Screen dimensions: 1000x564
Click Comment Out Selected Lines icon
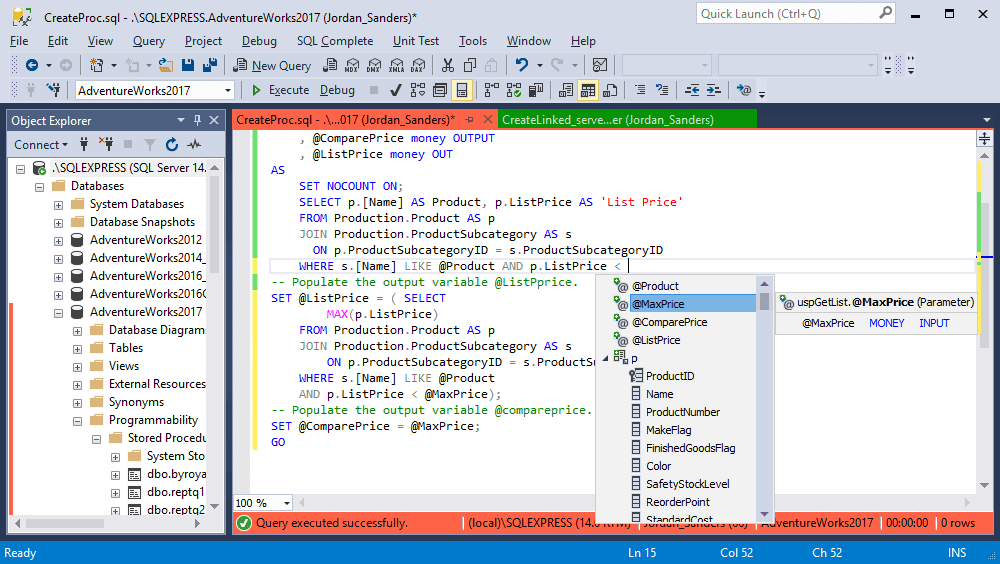click(640, 90)
